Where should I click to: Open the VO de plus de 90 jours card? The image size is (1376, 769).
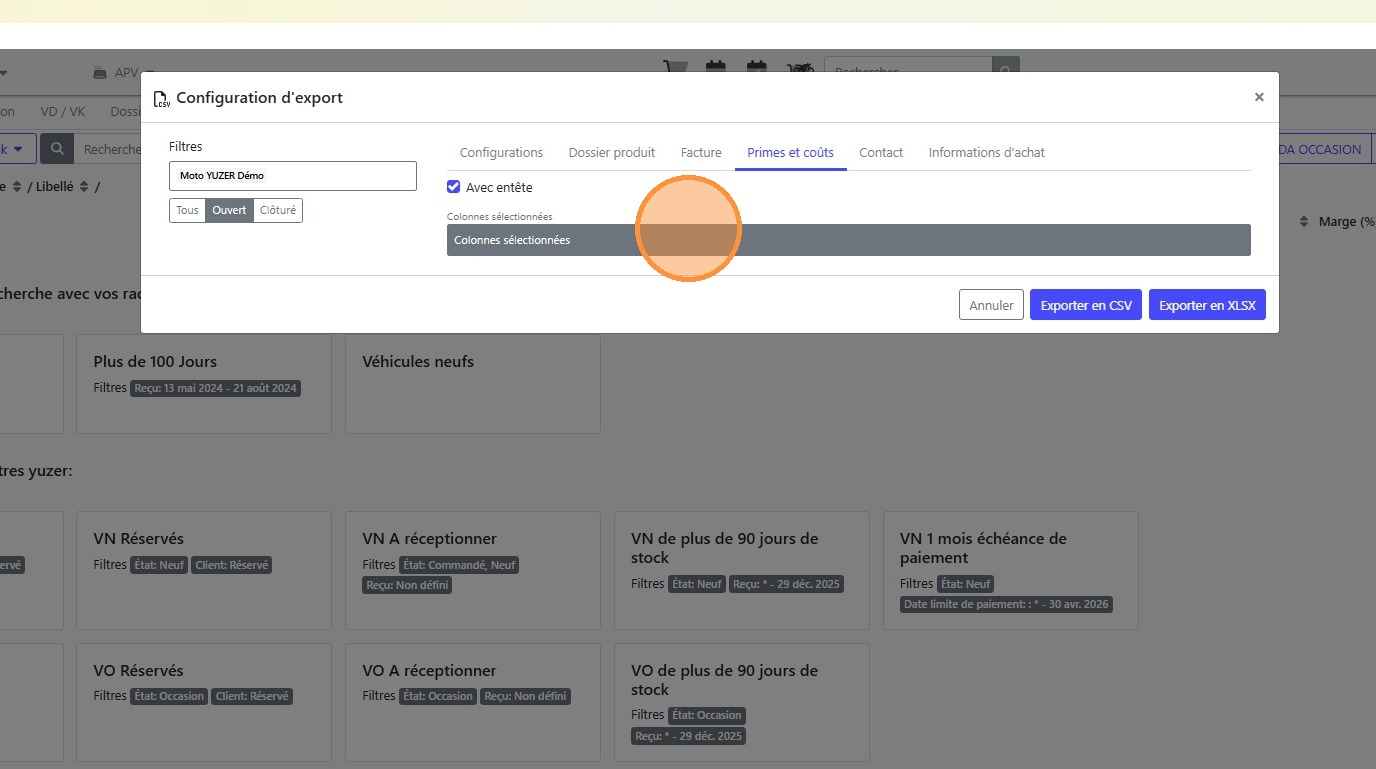click(742, 703)
